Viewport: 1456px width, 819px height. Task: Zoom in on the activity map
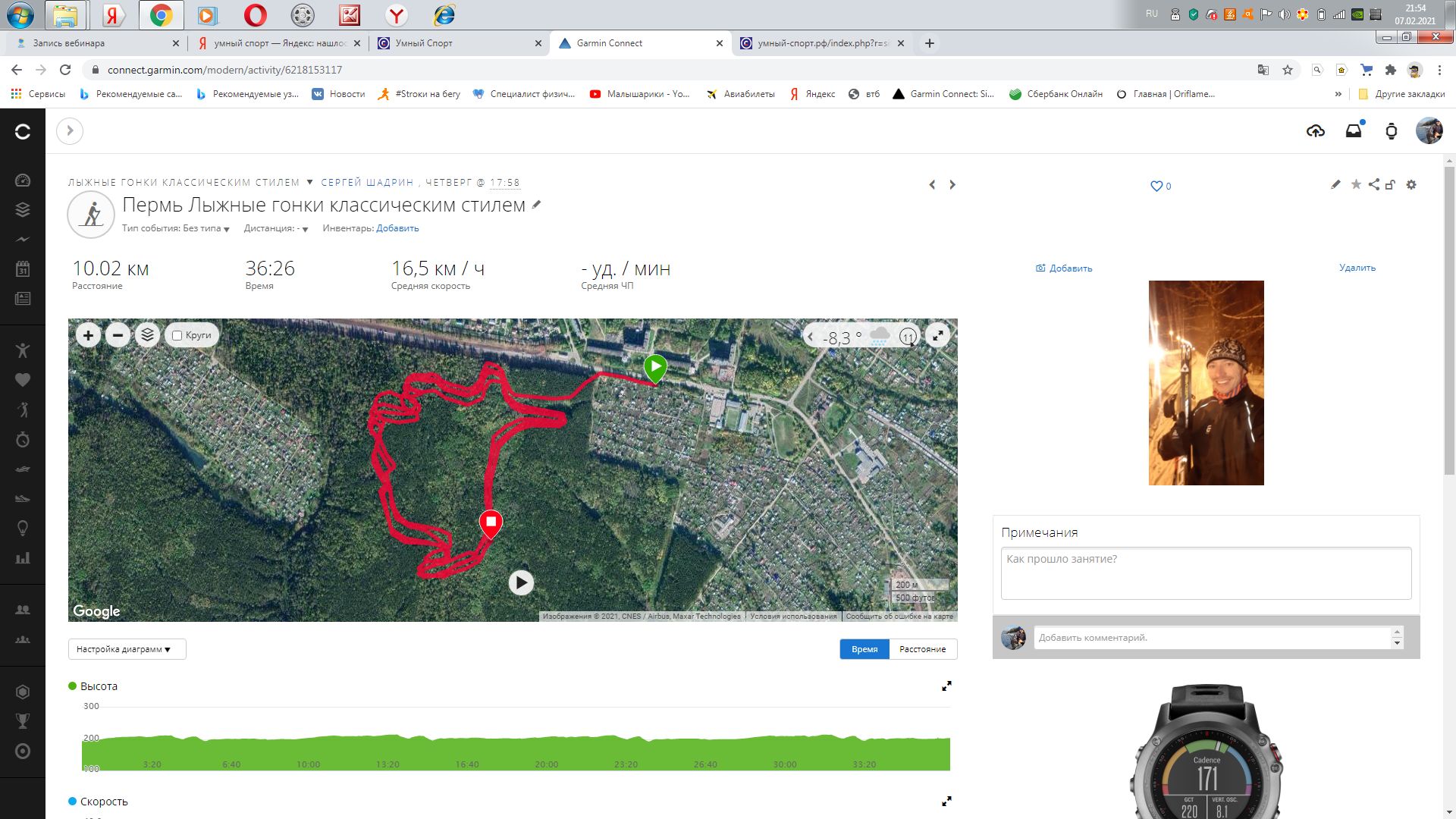88,335
